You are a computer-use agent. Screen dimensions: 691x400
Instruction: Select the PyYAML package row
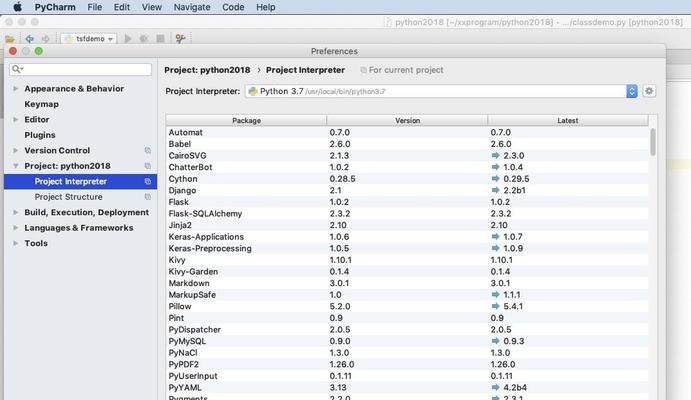407,388
